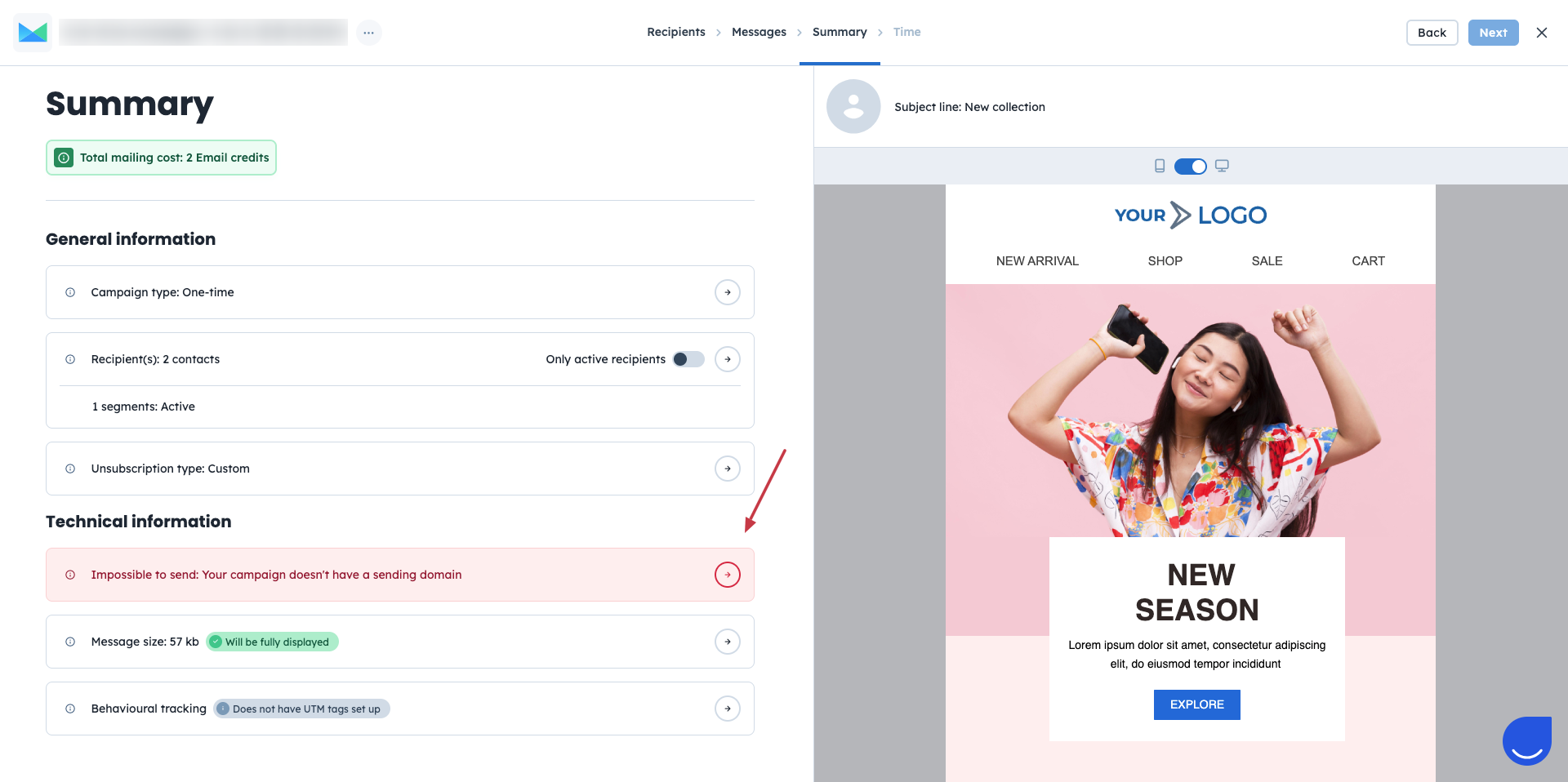Expand Behavioural tracking arrow

tap(728, 709)
